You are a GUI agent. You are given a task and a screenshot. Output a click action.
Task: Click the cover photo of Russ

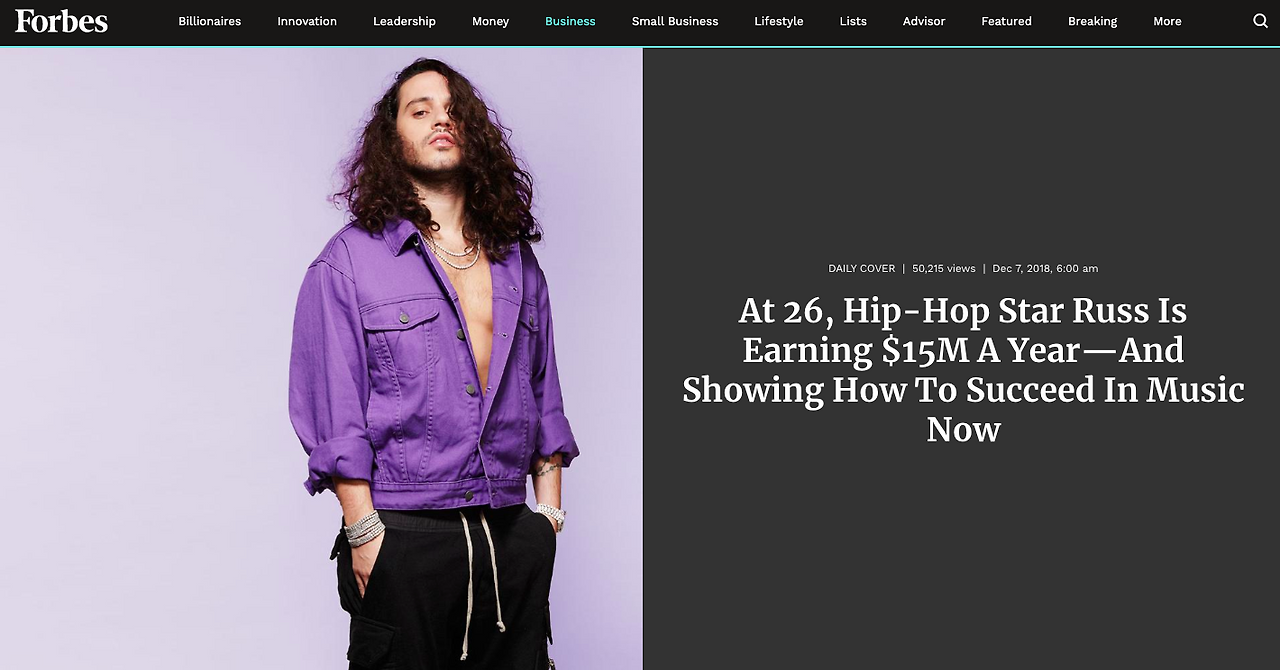[x=321, y=358]
